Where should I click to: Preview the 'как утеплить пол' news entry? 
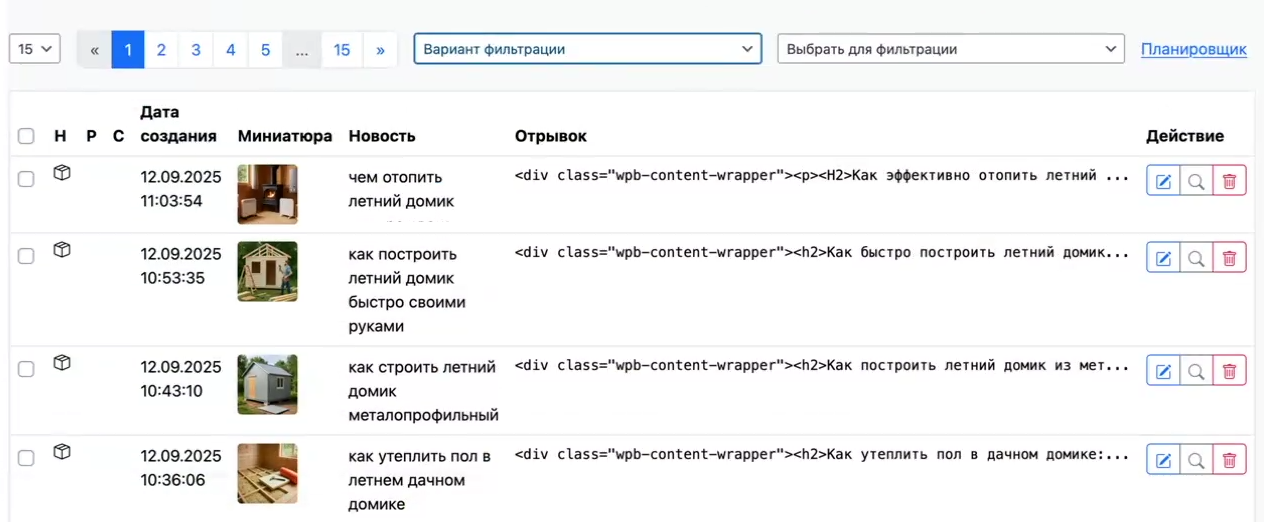1196,460
